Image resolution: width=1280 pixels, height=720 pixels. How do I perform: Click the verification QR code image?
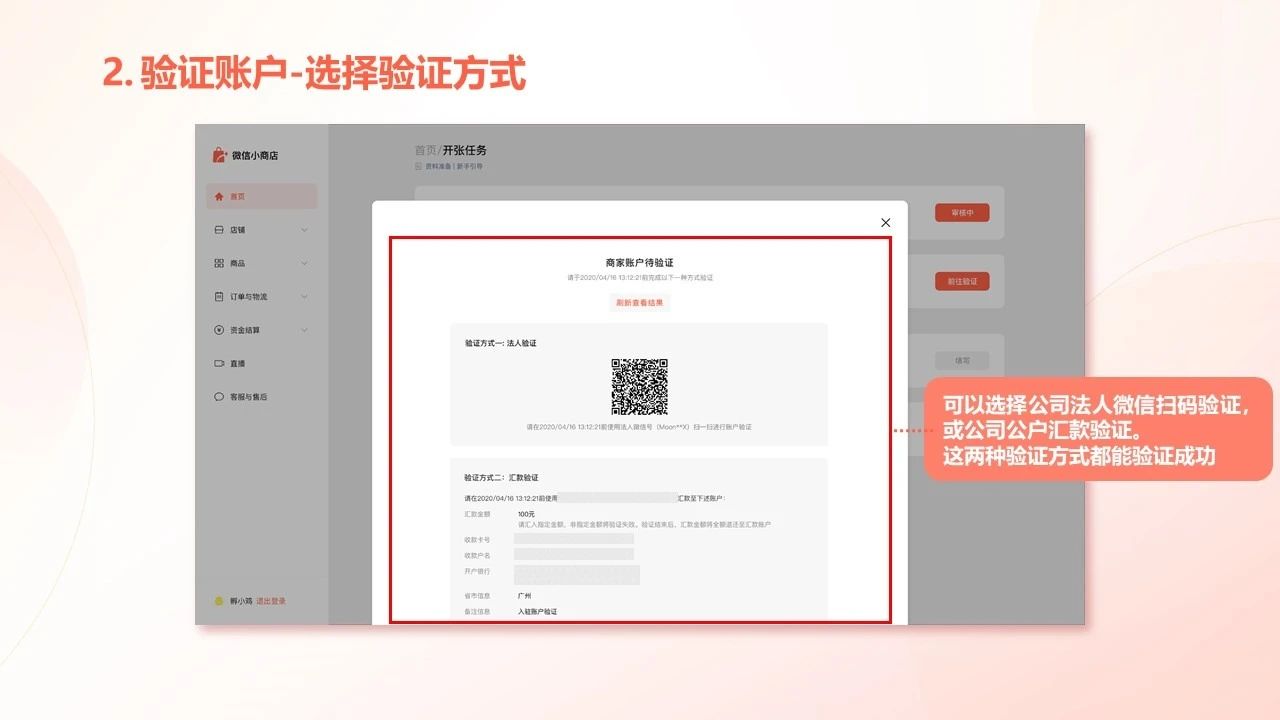[640, 387]
